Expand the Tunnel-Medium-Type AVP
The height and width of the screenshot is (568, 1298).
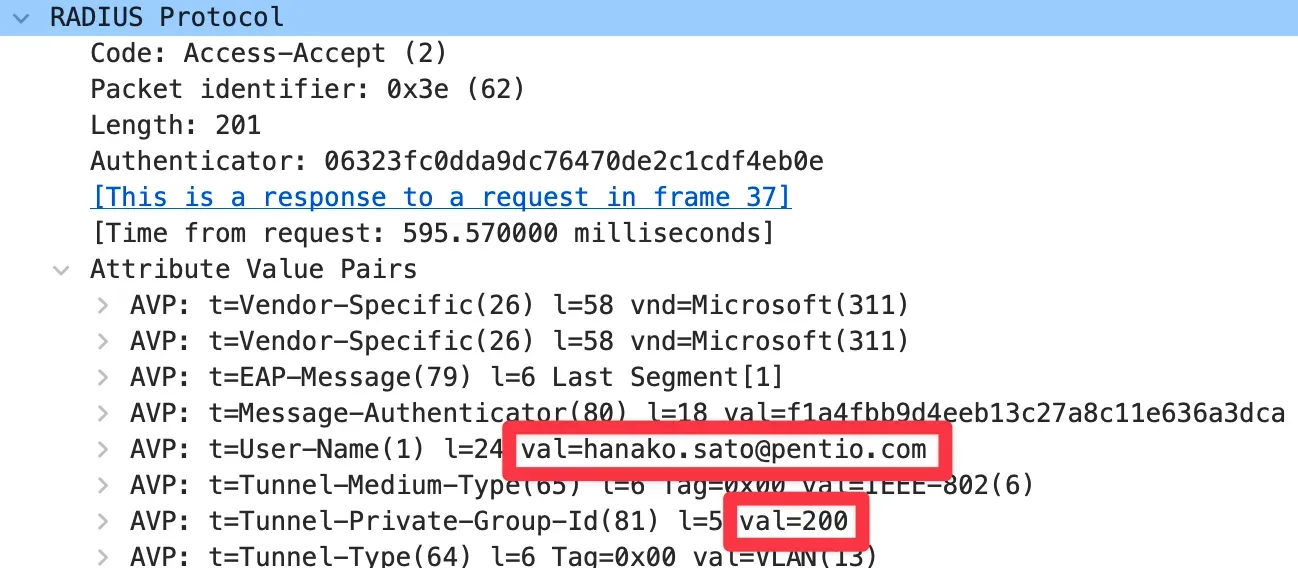[x=102, y=485]
